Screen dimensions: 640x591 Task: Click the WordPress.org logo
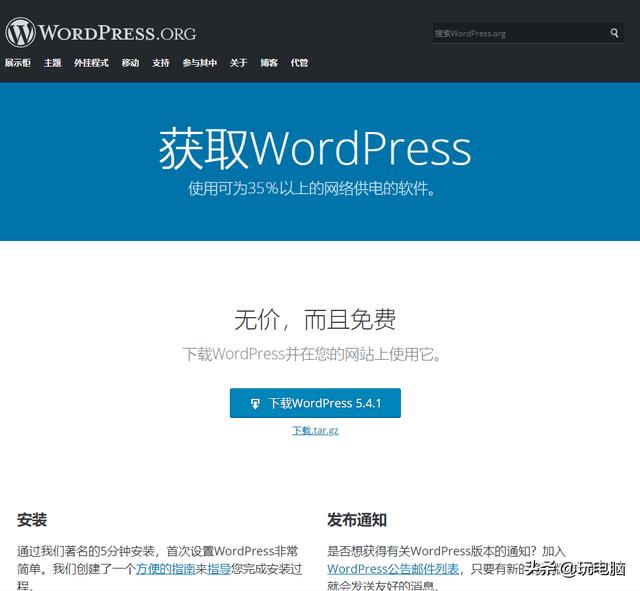pyautogui.click(x=100, y=32)
